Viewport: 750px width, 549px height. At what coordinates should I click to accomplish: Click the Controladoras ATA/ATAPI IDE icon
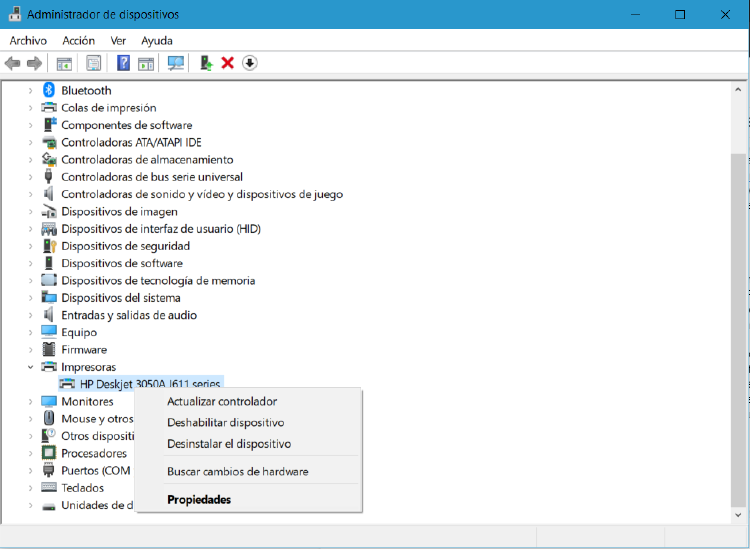click(x=49, y=142)
